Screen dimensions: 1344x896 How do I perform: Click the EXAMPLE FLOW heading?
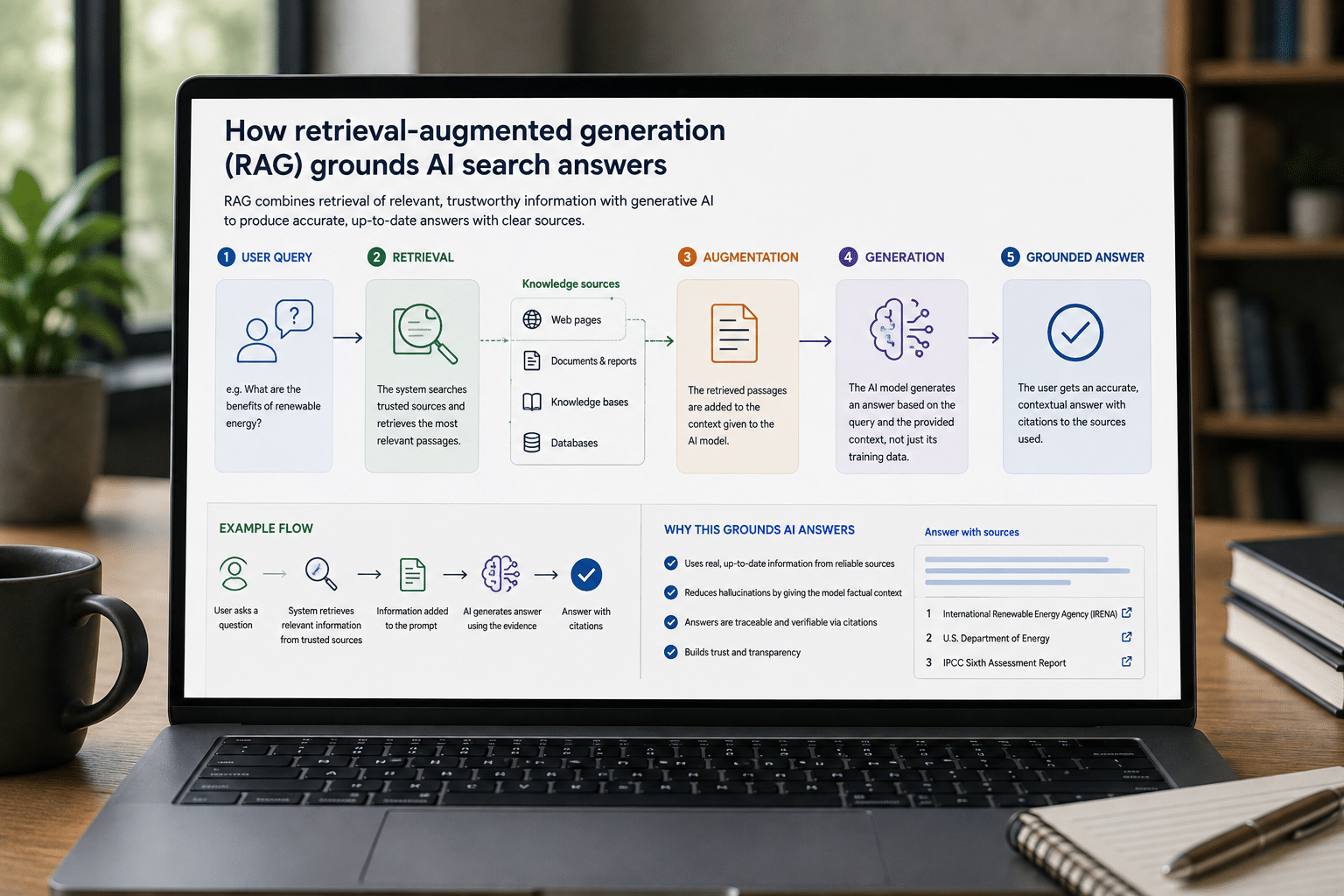pos(266,528)
